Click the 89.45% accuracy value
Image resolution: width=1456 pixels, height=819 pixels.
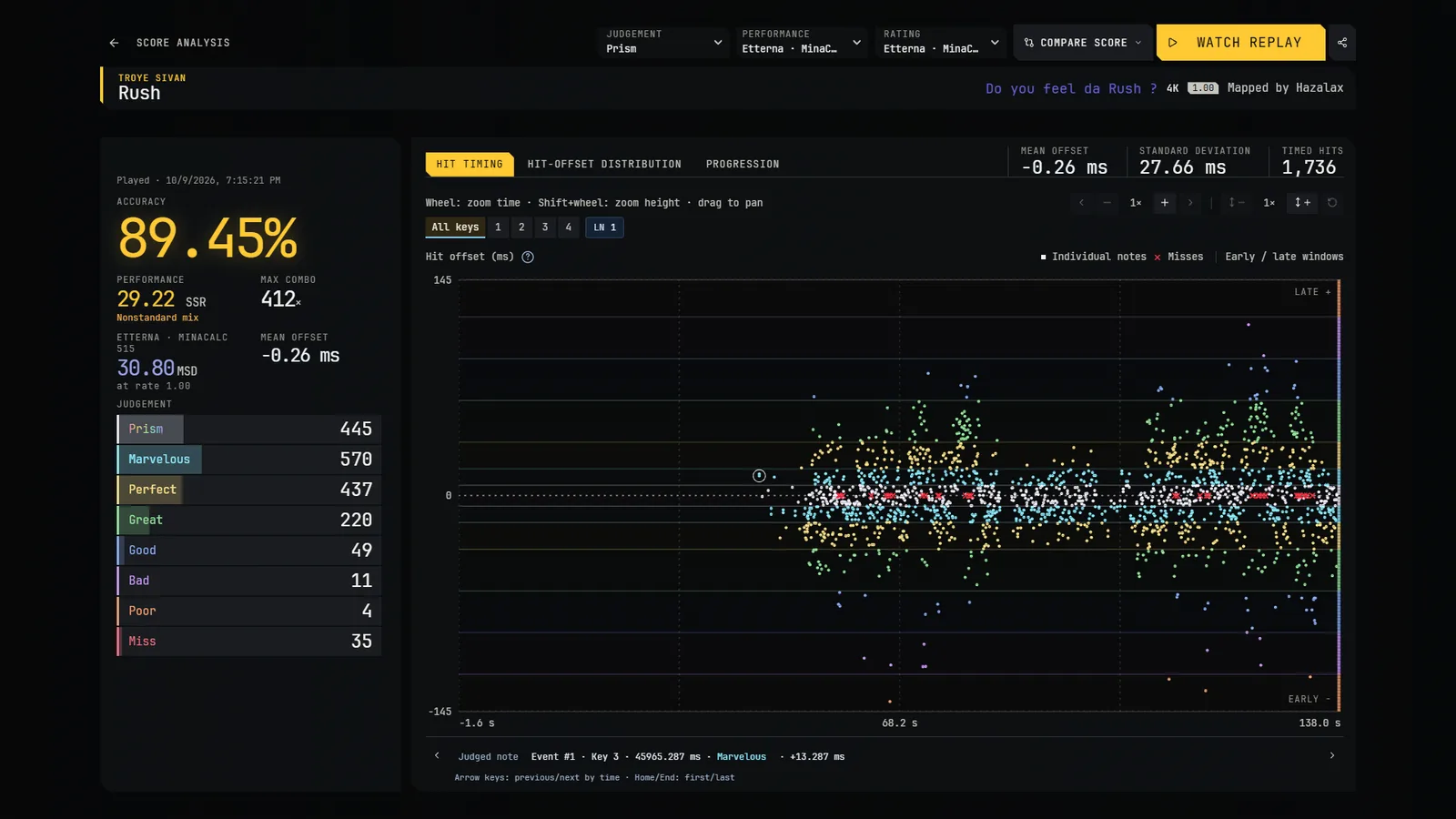click(x=207, y=238)
